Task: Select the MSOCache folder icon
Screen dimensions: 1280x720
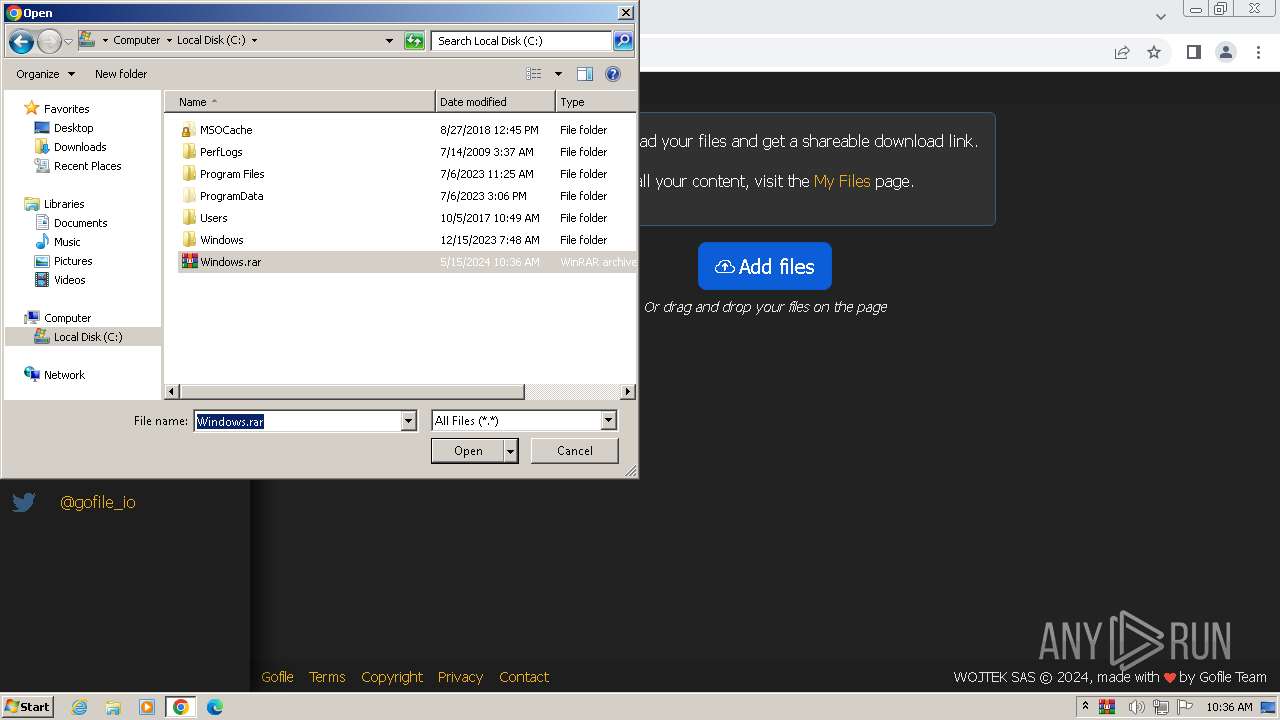Action: pos(188,130)
